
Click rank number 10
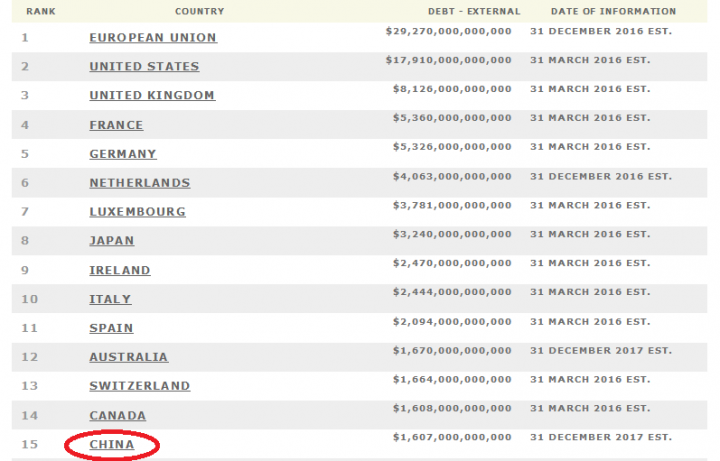29,299
